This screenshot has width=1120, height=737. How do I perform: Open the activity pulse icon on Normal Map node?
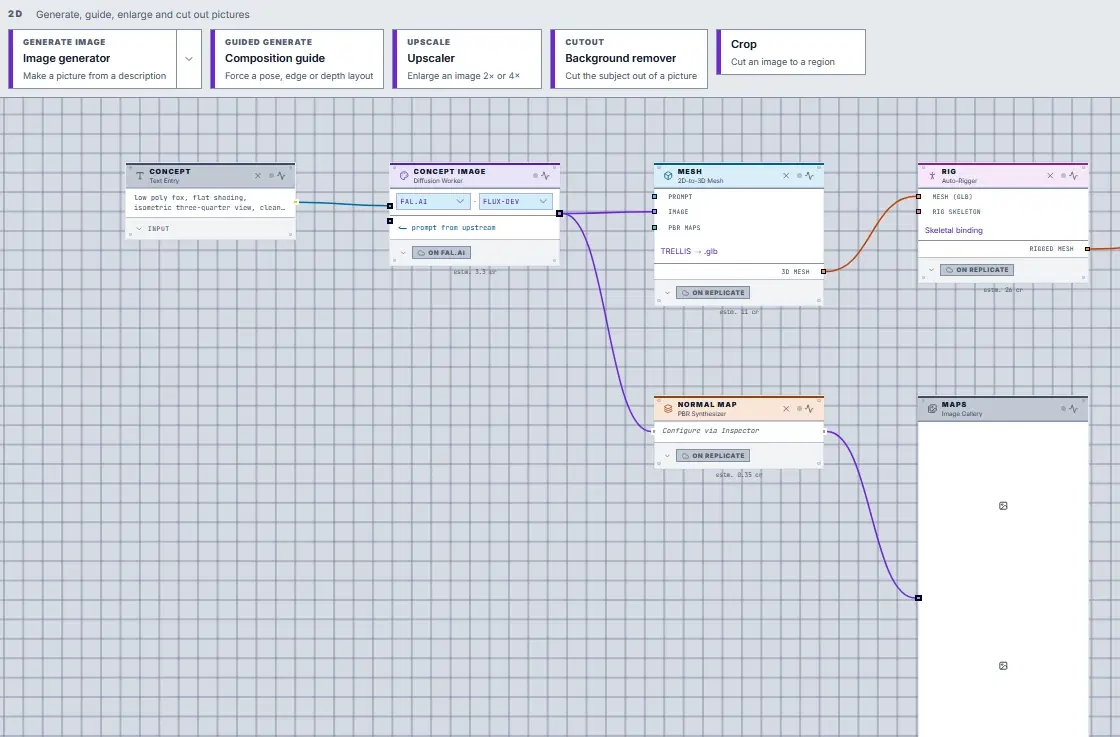click(809, 408)
